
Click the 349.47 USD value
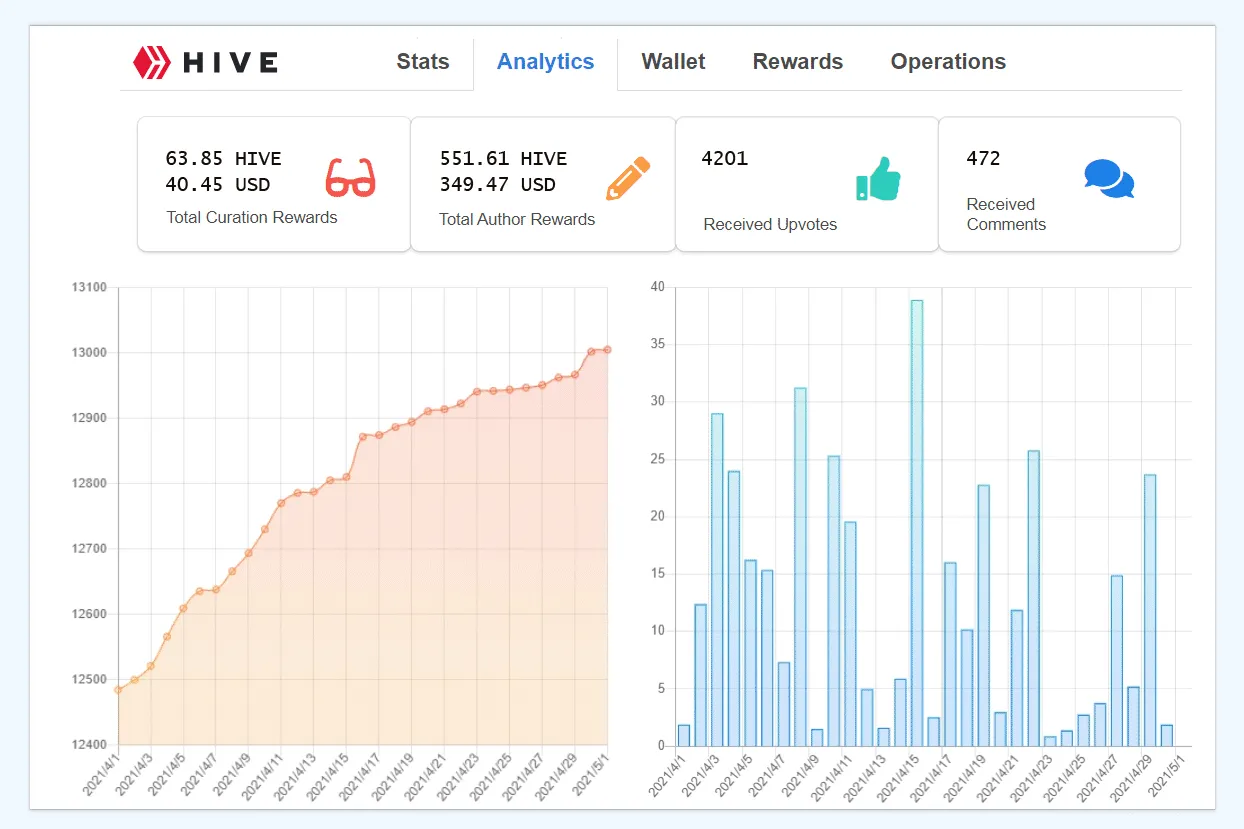point(497,184)
